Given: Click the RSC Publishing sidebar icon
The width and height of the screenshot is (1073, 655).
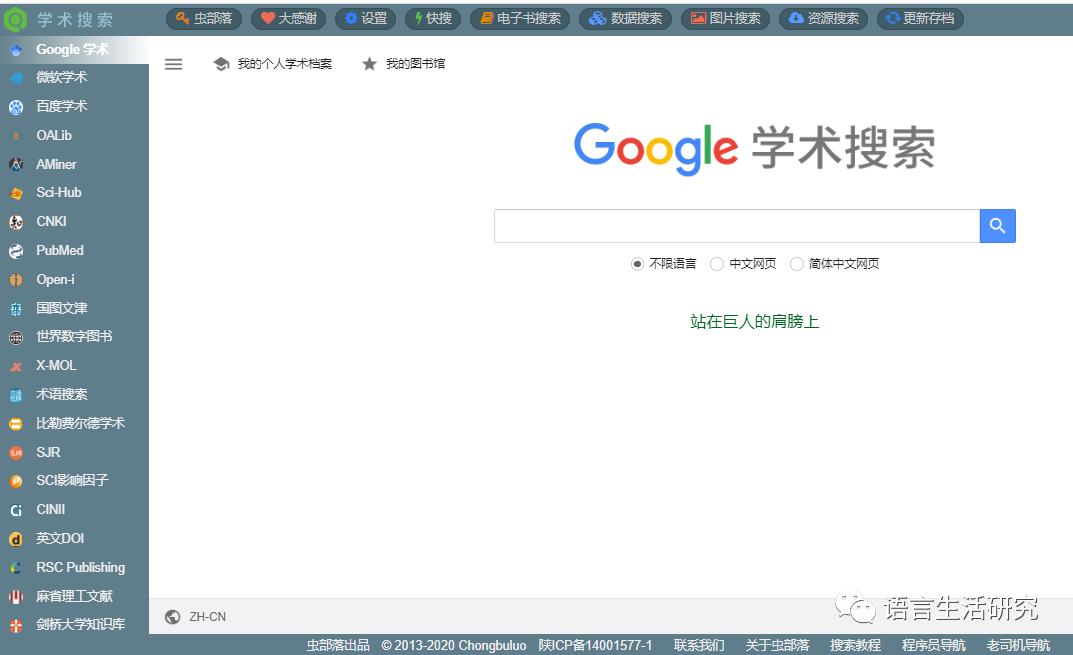Looking at the screenshot, I should click(x=16, y=568).
